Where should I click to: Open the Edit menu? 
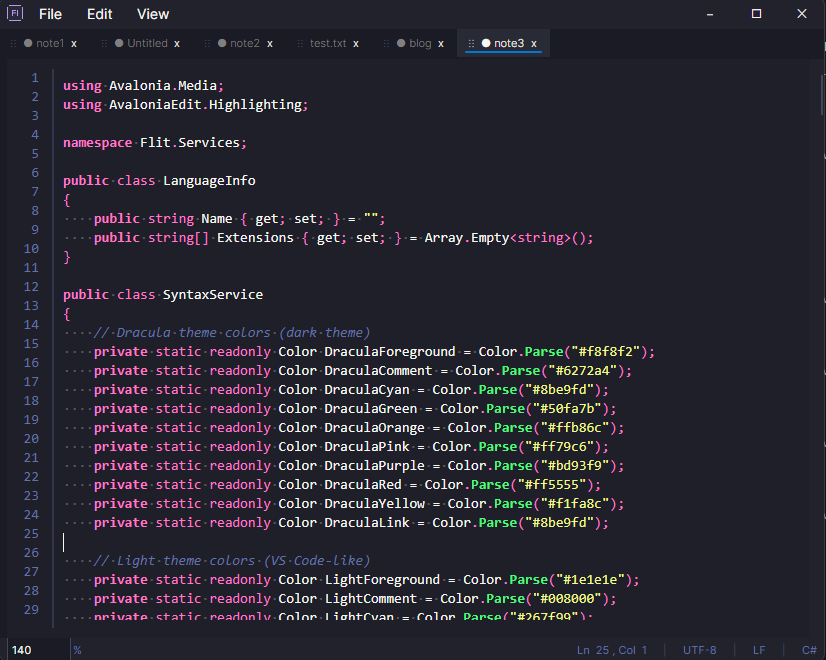pyautogui.click(x=100, y=14)
